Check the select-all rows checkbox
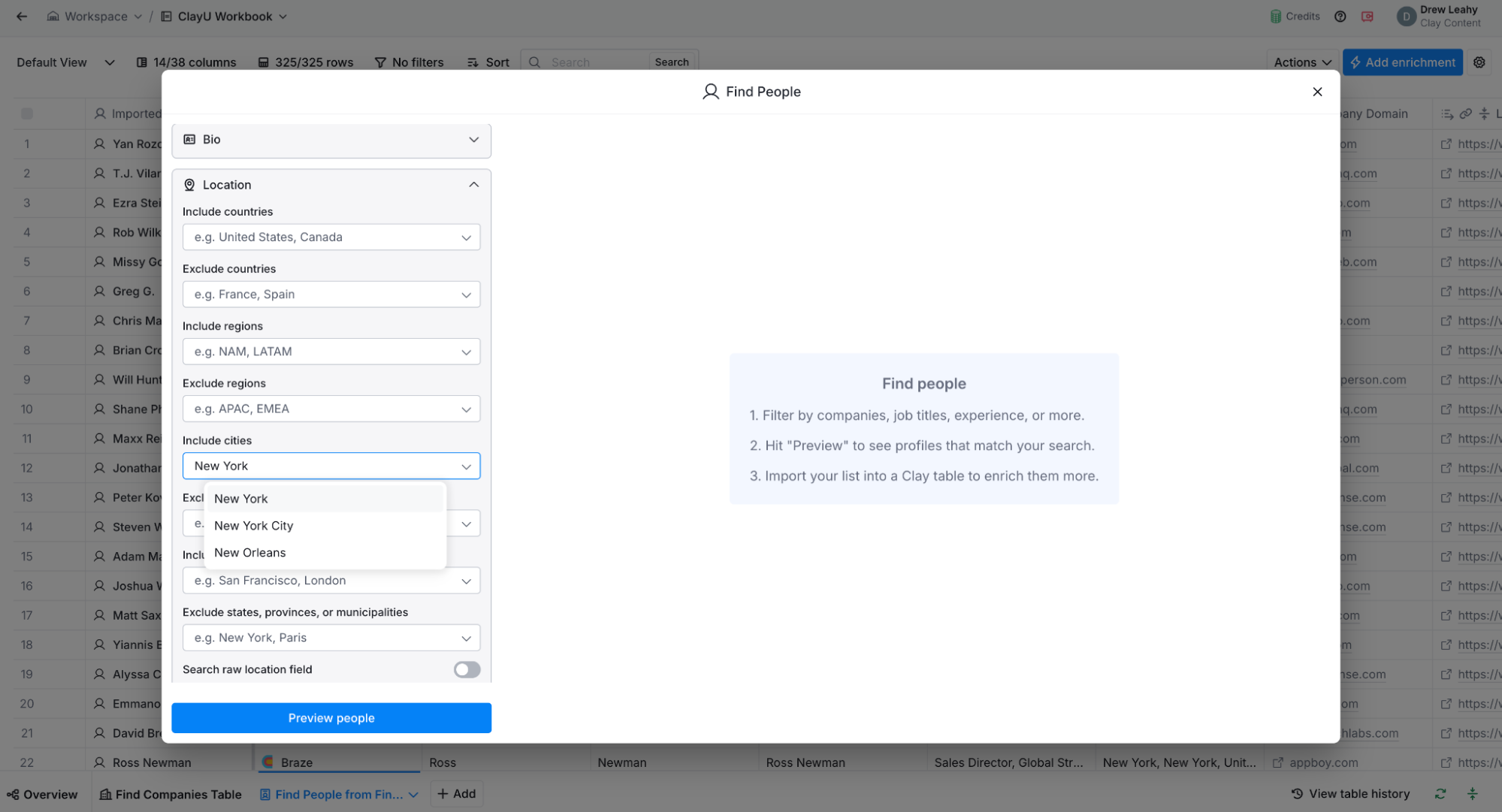This screenshot has height=812, width=1502. [x=27, y=113]
